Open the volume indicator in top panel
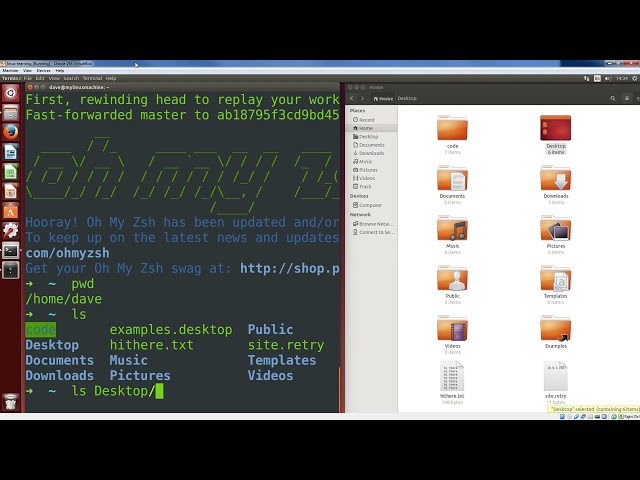The image size is (640, 480). 607,78
